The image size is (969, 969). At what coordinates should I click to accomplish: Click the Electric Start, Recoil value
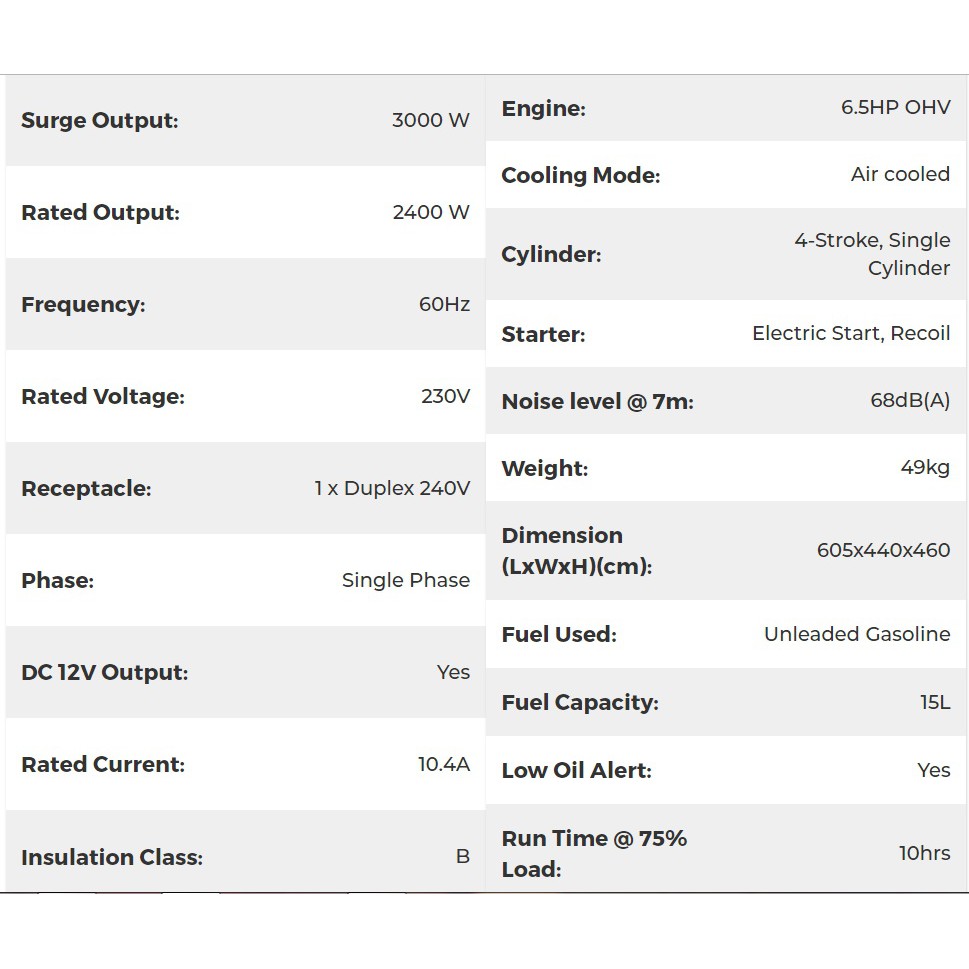point(851,334)
